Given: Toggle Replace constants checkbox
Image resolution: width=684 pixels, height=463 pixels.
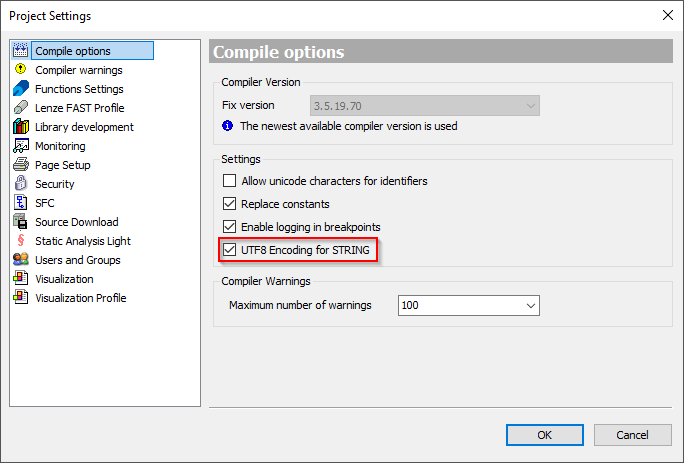Looking at the screenshot, I should pyautogui.click(x=229, y=204).
